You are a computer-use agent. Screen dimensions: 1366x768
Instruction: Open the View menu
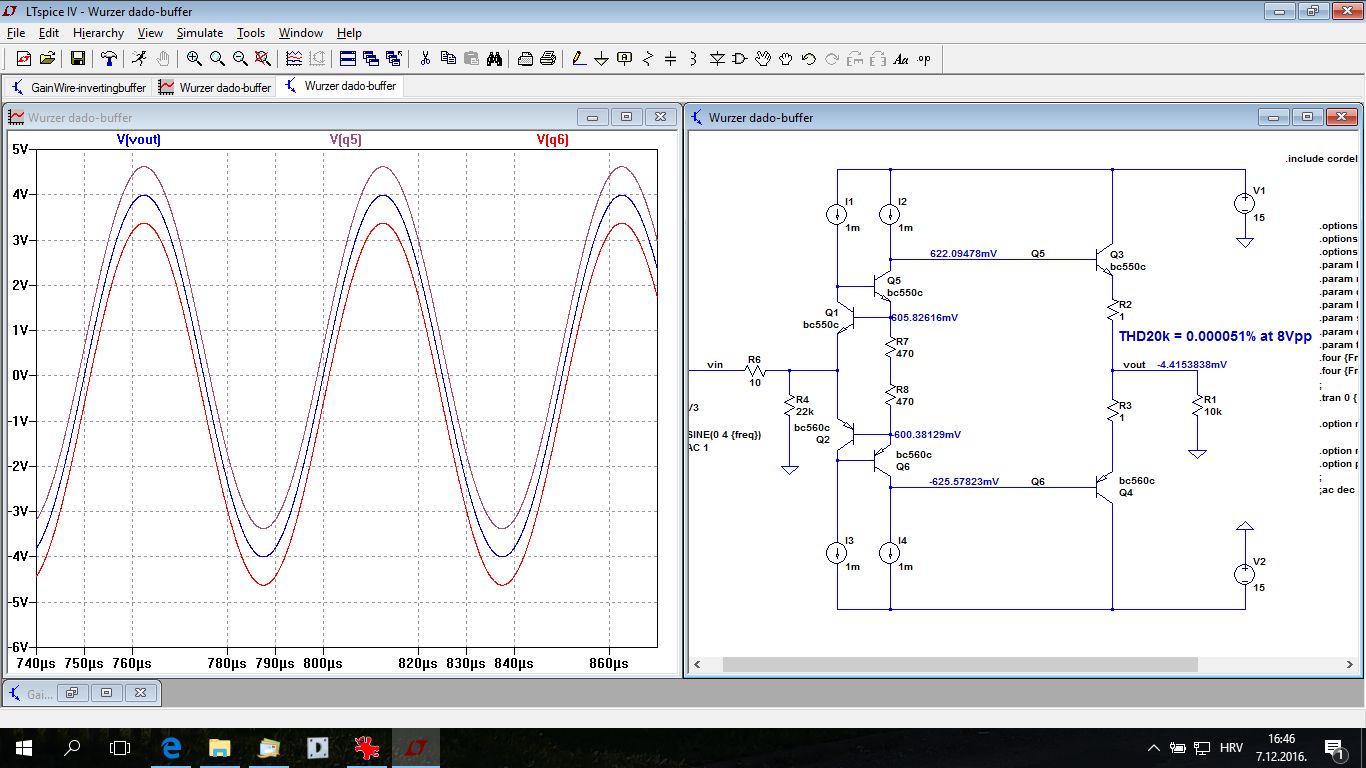[x=150, y=33]
